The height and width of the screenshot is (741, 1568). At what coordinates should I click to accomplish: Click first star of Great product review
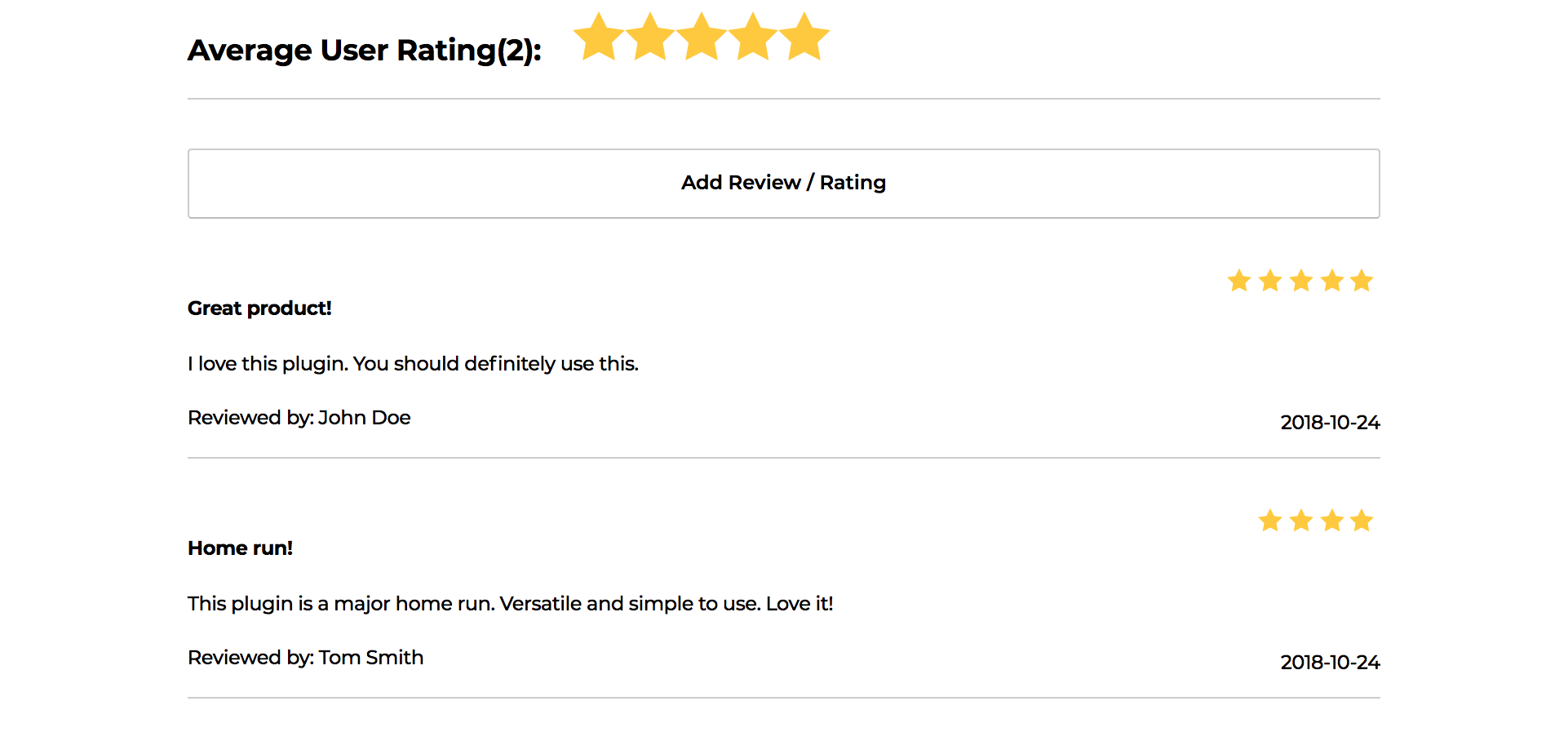click(1239, 281)
